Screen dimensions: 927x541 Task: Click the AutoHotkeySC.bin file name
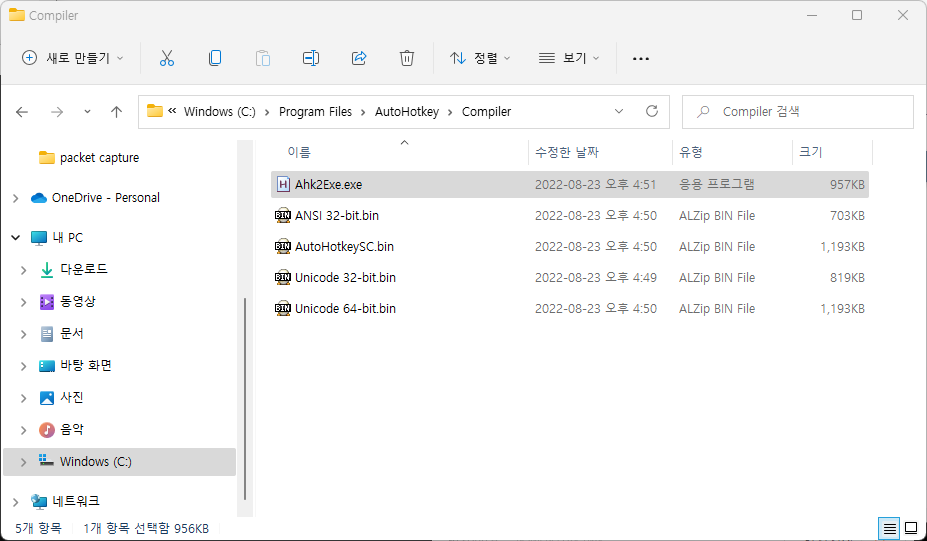click(344, 247)
